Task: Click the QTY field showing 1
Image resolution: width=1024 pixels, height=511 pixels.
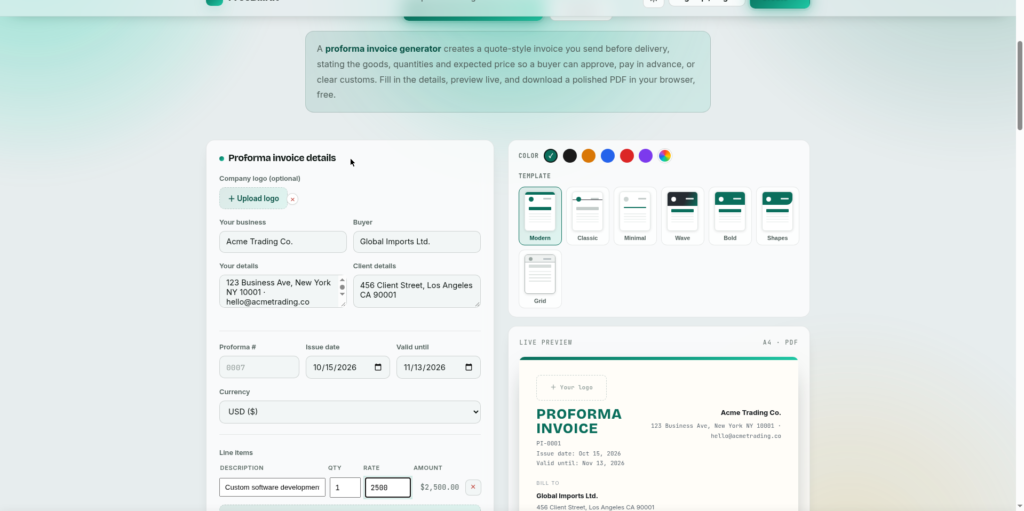Action: (x=345, y=487)
